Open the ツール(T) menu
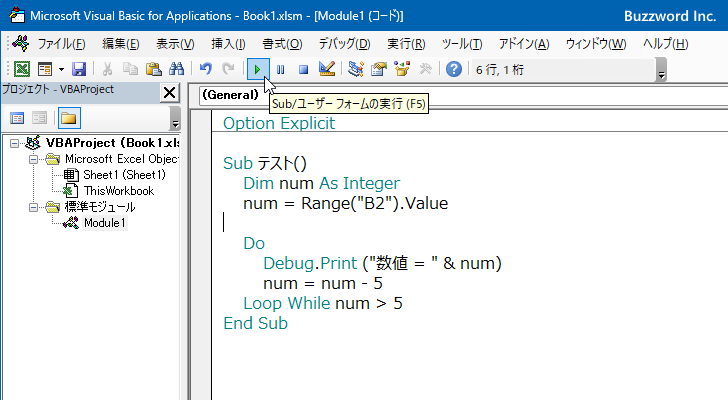 coord(462,44)
